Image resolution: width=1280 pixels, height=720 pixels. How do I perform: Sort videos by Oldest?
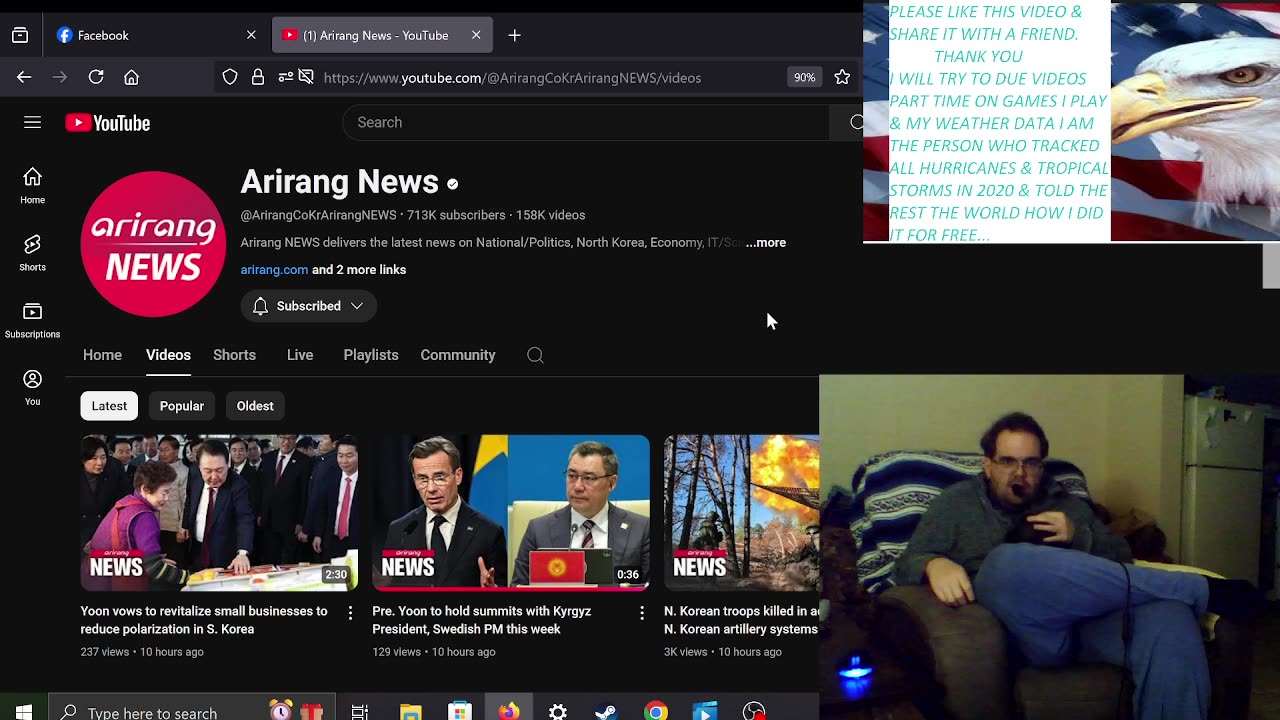tap(255, 406)
